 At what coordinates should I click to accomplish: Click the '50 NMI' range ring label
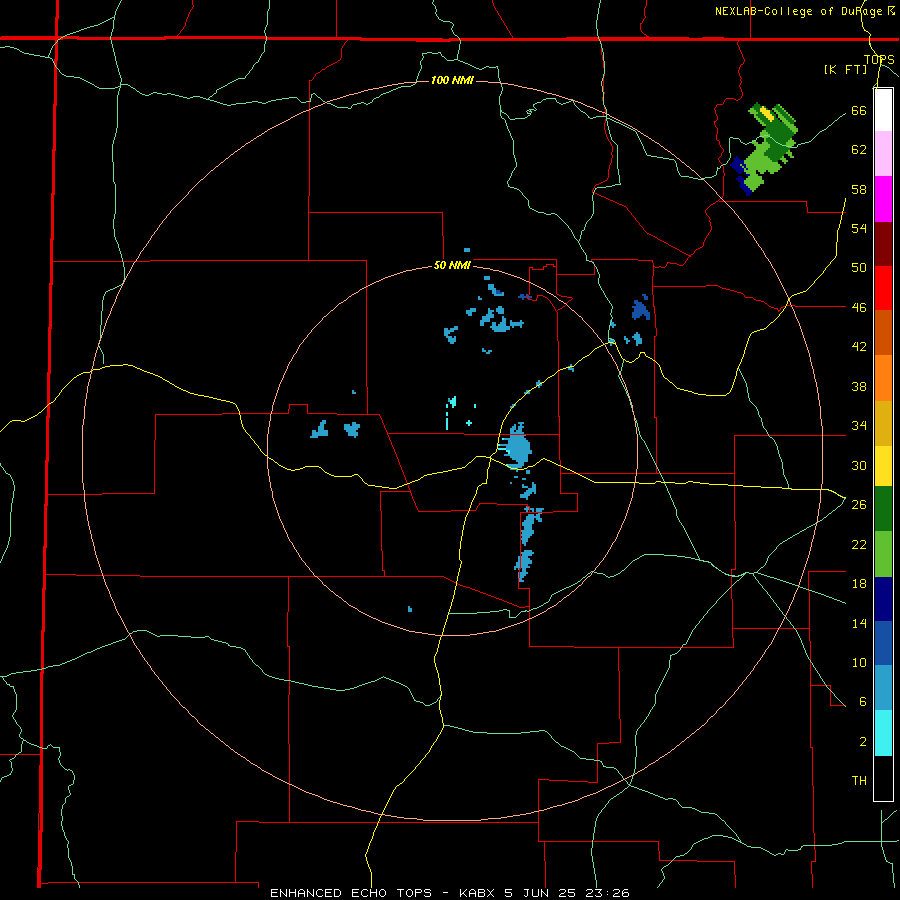tap(452, 265)
